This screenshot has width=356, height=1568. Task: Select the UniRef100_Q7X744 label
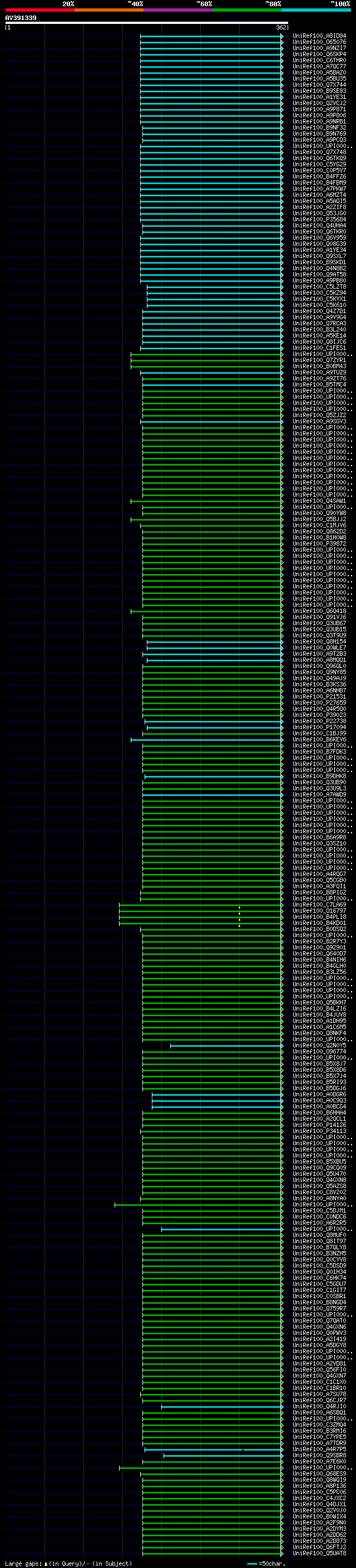(x=319, y=85)
